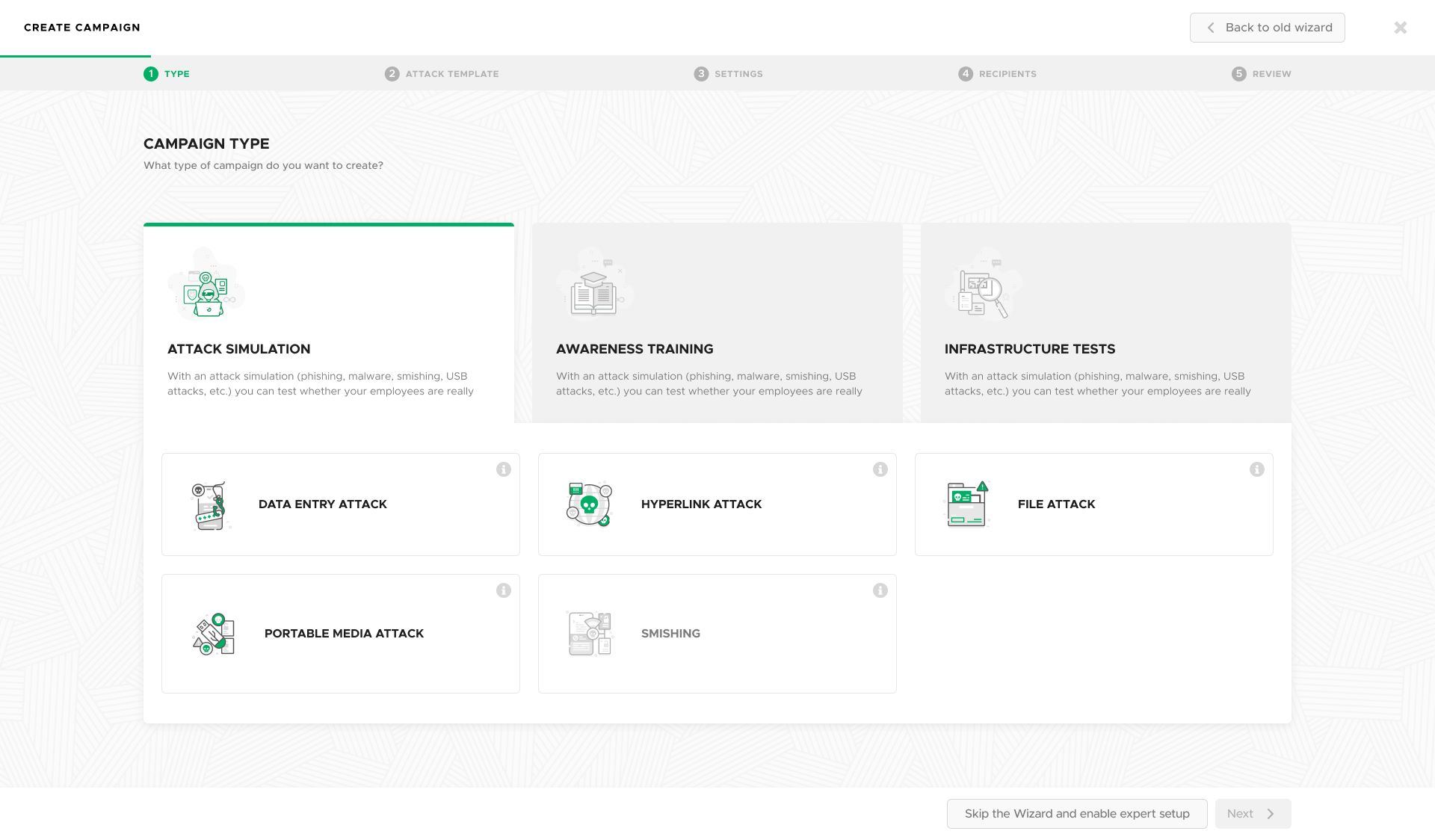Image resolution: width=1435 pixels, height=840 pixels.
Task: Click the Awareness Training book illustration
Action: (x=595, y=284)
